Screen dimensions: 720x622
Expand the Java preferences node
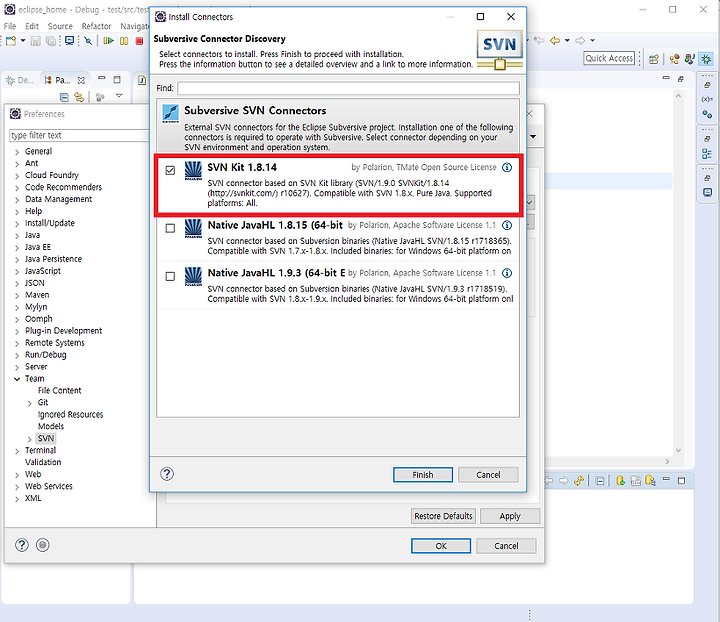[x=17, y=235]
